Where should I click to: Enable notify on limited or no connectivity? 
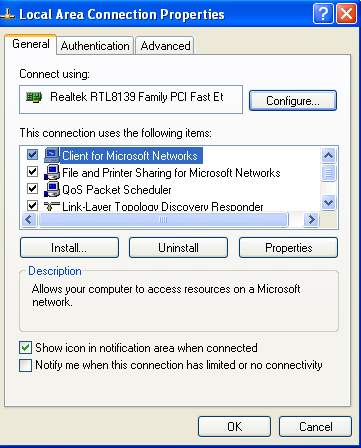pyautogui.click(x=26, y=365)
